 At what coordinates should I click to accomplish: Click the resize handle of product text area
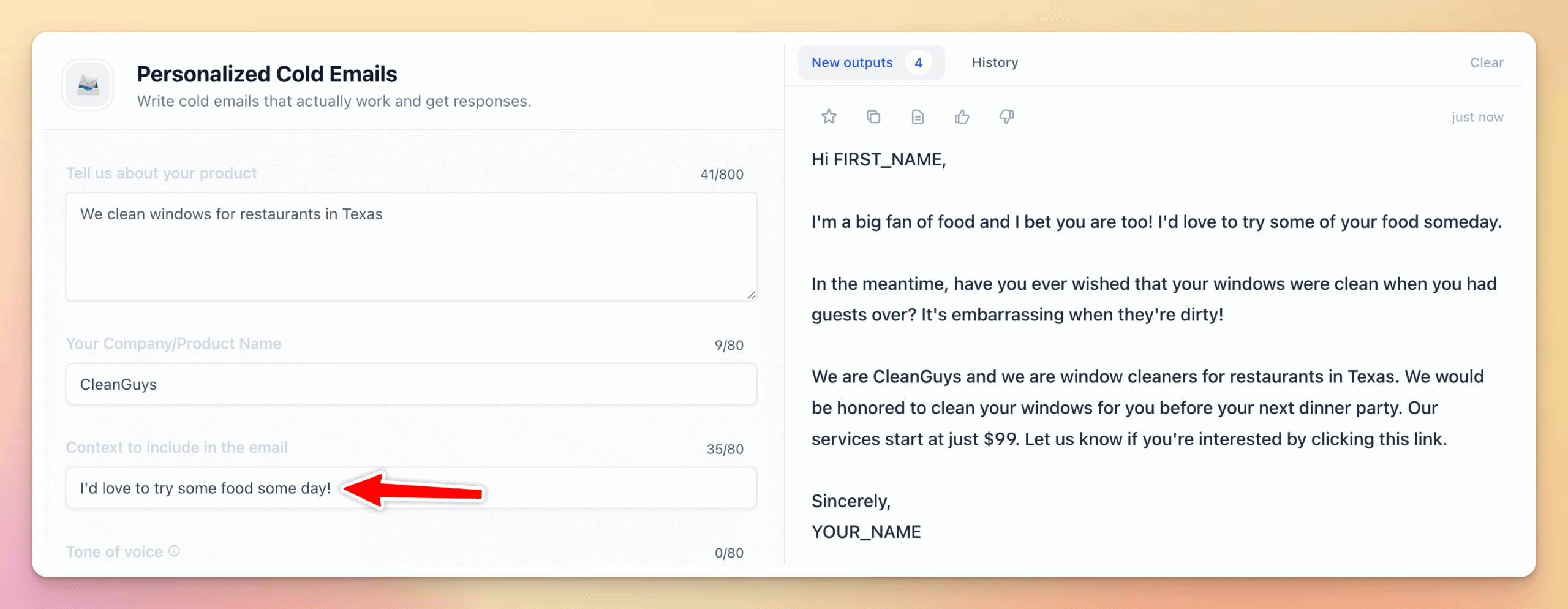click(x=751, y=295)
